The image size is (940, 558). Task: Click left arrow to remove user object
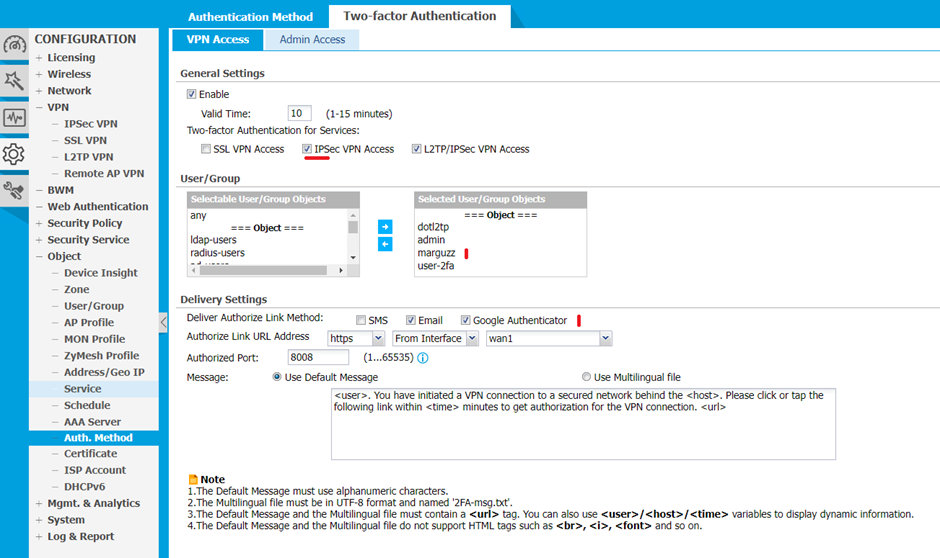(x=385, y=244)
